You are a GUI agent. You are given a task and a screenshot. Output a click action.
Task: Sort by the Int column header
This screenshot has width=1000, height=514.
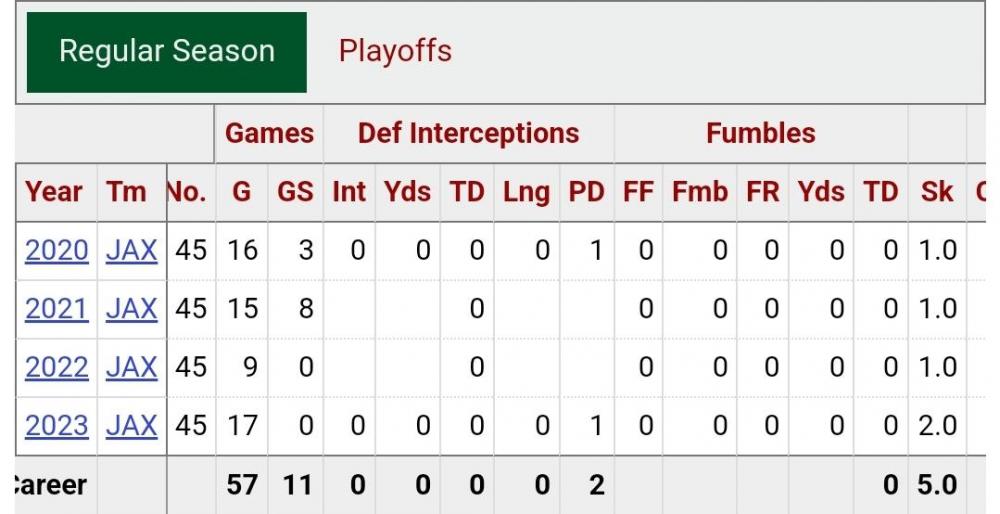(349, 191)
